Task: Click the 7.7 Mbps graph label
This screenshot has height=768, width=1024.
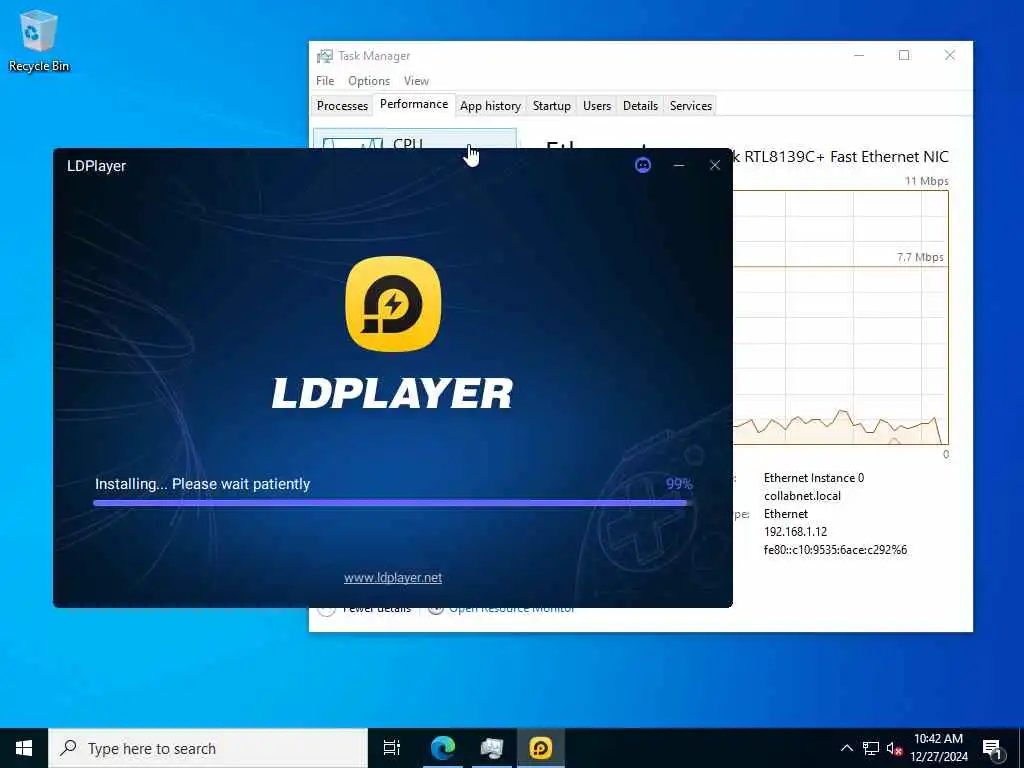Action: tap(920, 257)
